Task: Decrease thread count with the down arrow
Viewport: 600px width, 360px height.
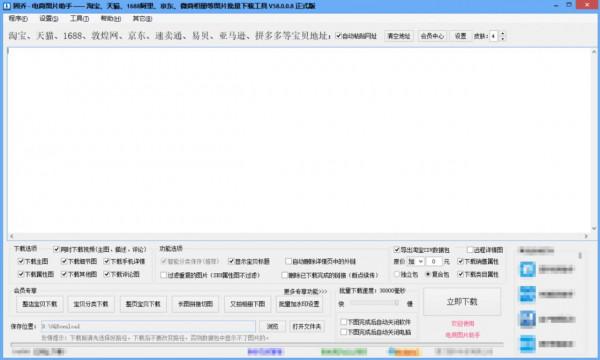Action: click(x=502, y=38)
